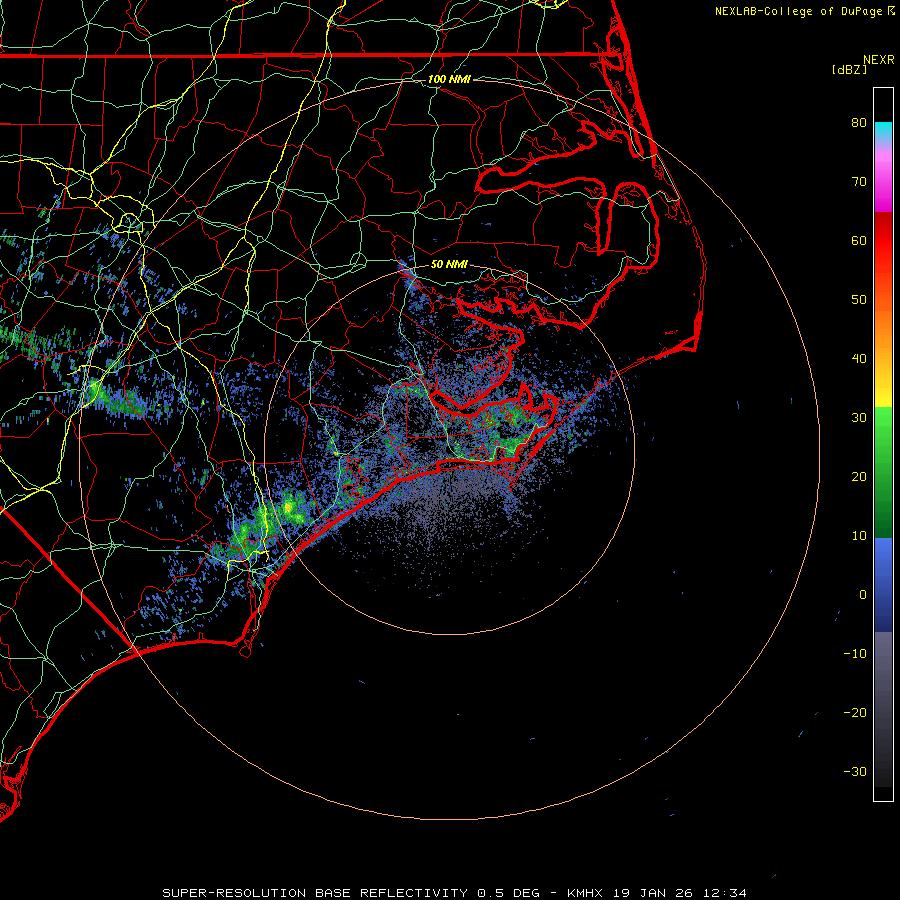
Task: Select the 60 value on dBZ scale
Action: [x=859, y=240]
